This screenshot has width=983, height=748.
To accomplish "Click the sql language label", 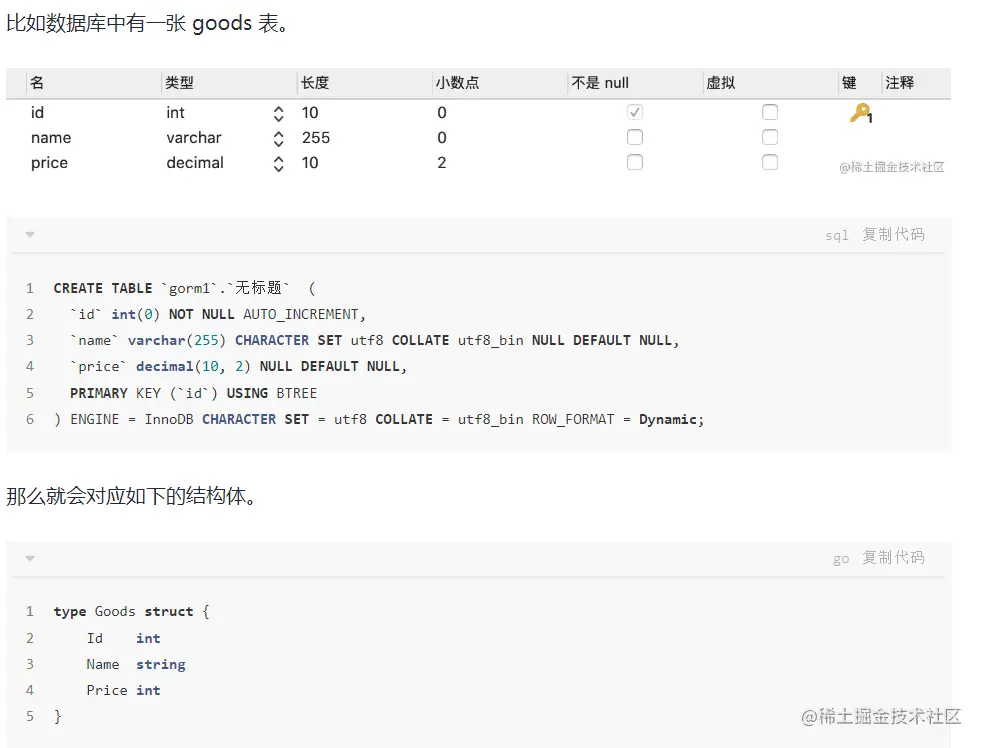I will point(837,235).
